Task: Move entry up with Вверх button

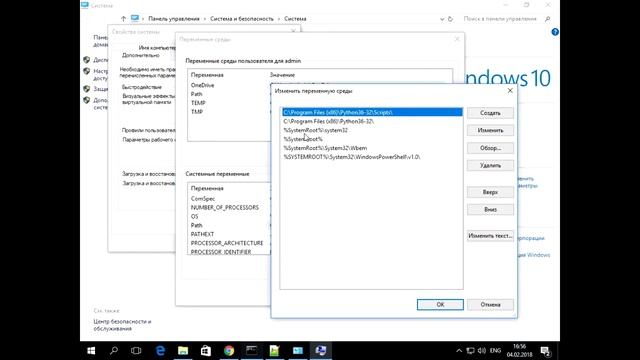Action: click(490, 192)
